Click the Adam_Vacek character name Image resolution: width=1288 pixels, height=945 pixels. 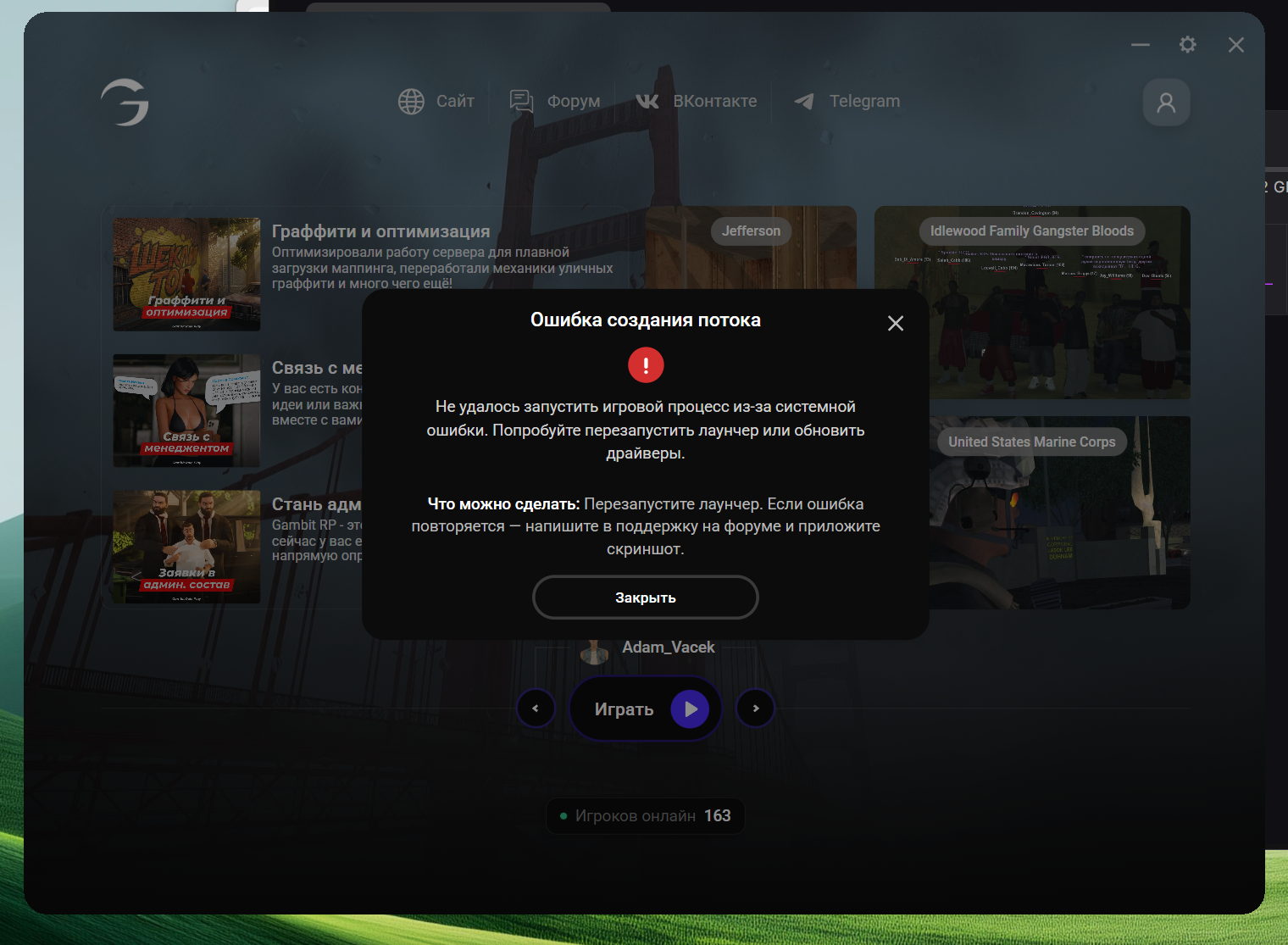click(669, 648)
